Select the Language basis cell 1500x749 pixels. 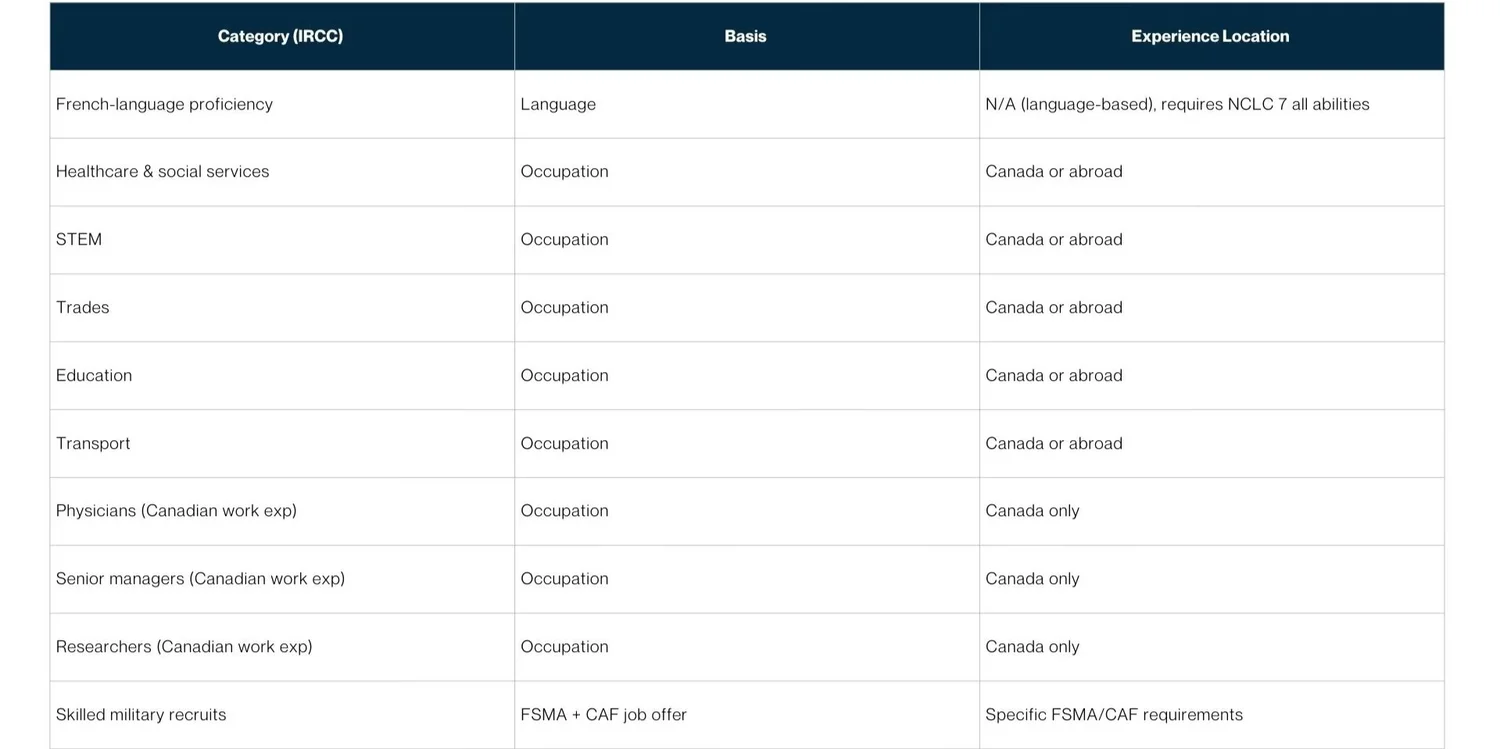point(746,104)
